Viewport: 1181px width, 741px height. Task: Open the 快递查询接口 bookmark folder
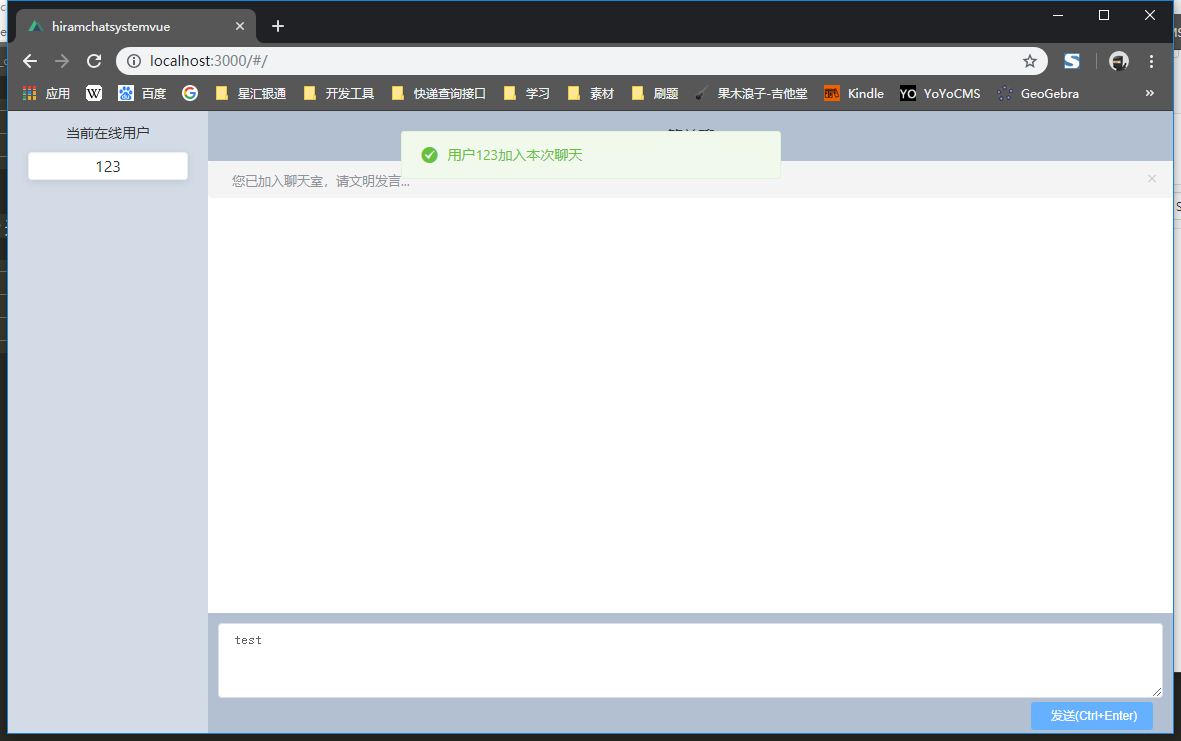click(x=438, y=93)
